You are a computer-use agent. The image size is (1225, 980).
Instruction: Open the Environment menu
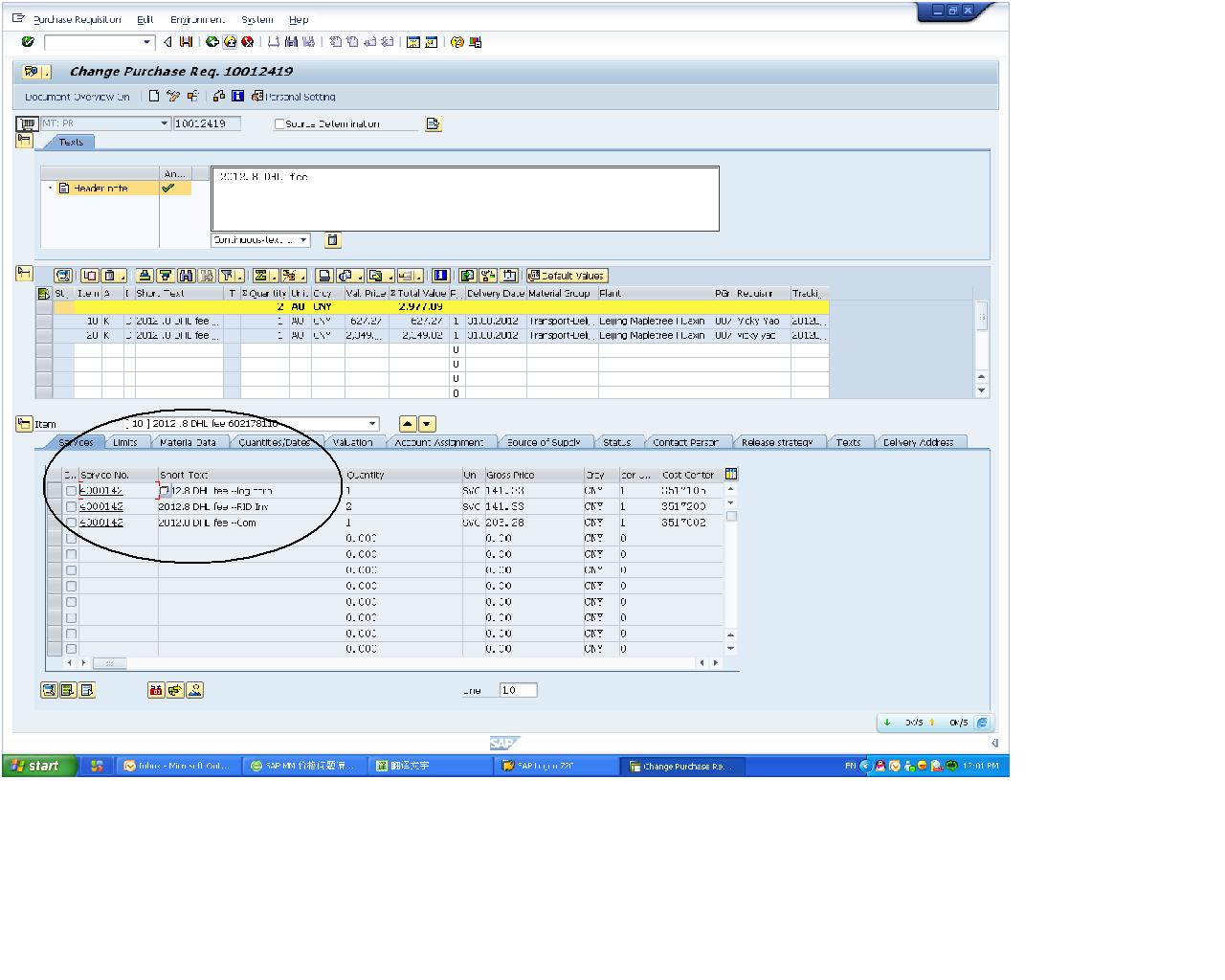point(197,19)
